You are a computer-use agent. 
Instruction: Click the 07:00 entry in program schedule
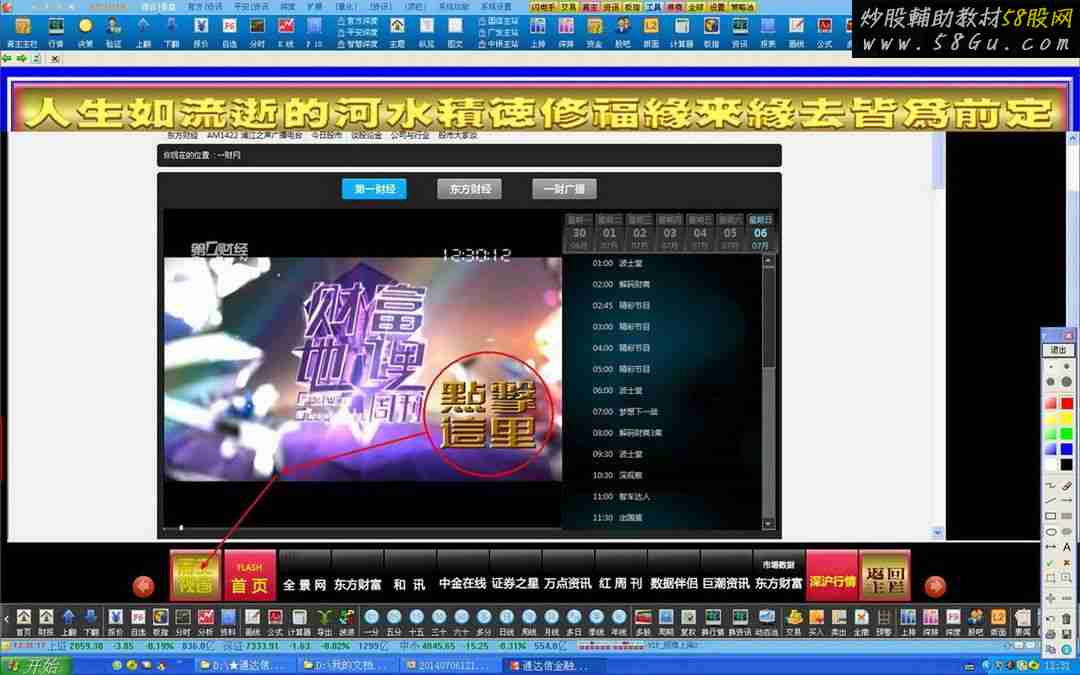(x=625, y=411)
